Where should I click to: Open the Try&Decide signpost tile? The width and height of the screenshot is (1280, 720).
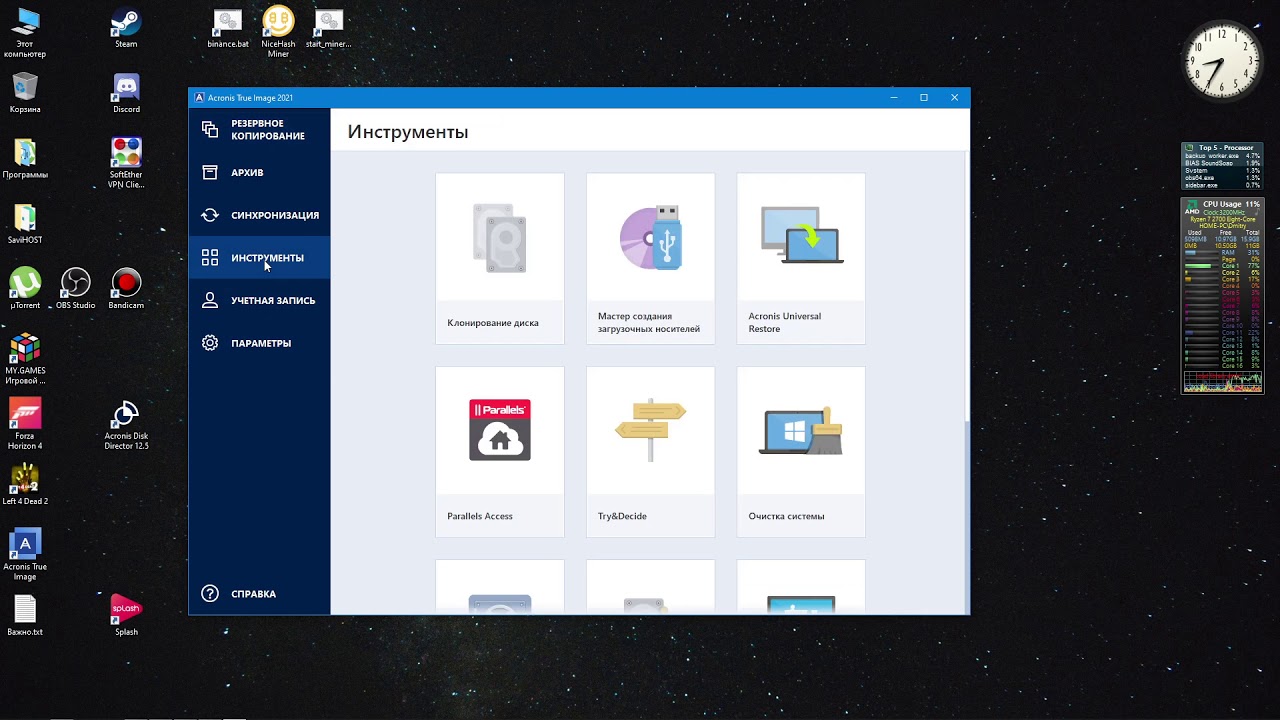pyautogui.click(x=651, y=451)
